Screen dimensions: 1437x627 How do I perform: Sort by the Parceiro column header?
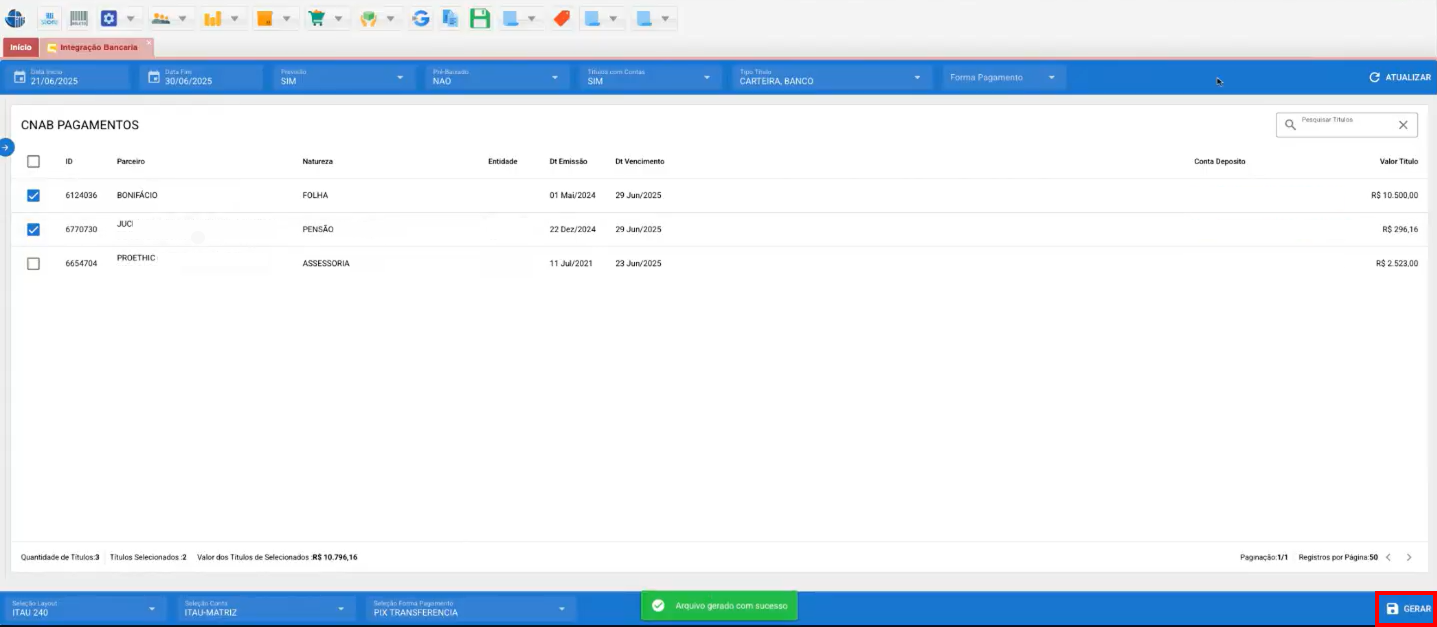point(131,161)
